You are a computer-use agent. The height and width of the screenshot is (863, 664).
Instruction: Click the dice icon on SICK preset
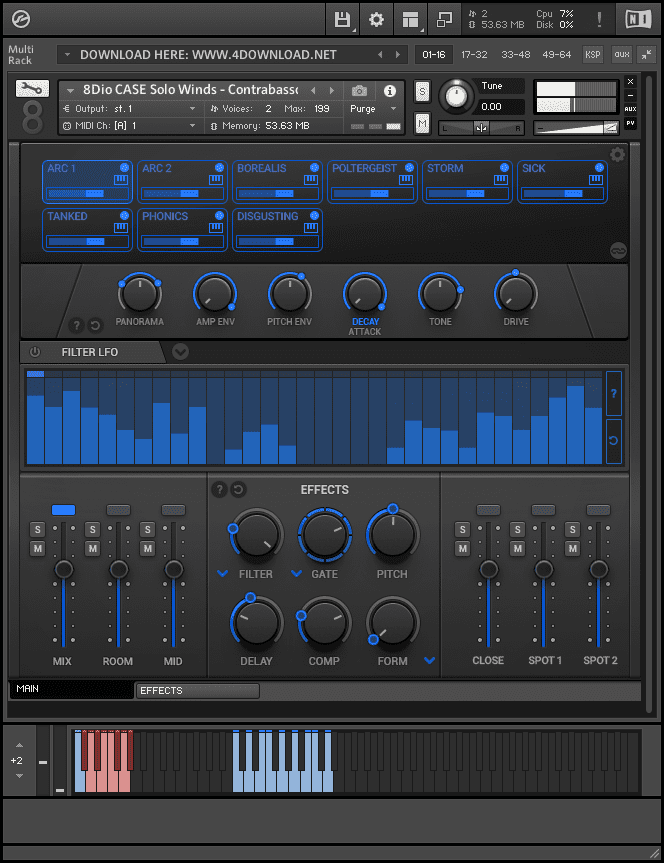(x=599, y=167)
